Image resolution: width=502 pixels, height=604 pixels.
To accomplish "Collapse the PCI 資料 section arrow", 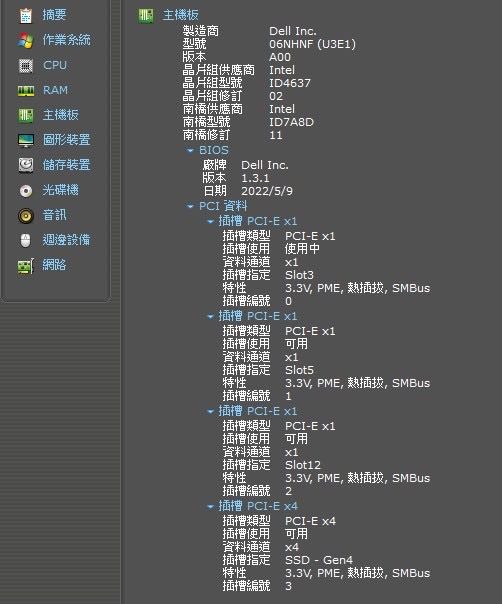I will [190, 206].
